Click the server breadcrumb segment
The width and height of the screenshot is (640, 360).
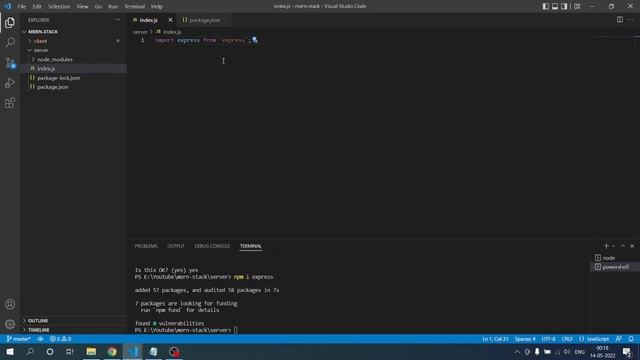(140, 31)
